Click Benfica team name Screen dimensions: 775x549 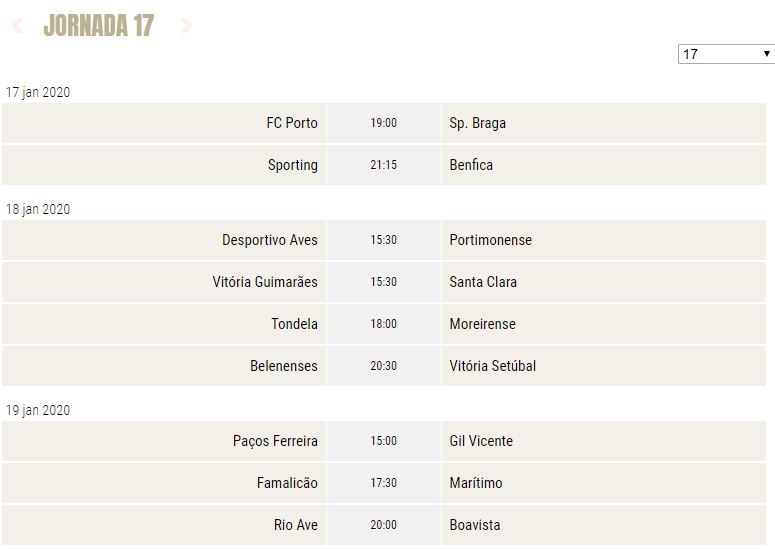(471, 165)
